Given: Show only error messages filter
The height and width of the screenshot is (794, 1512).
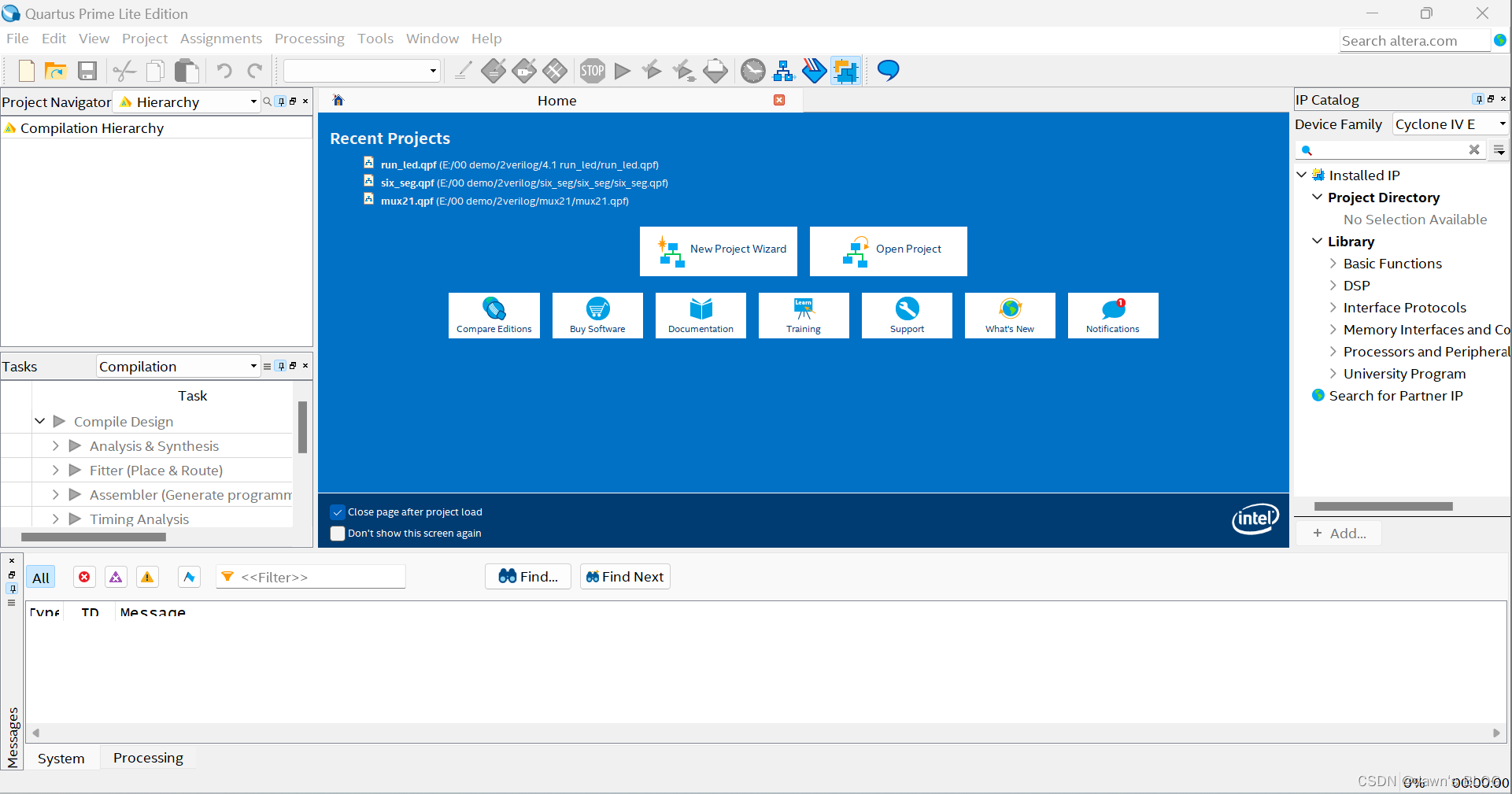Looking at the screenshot, I should point(84,577).
